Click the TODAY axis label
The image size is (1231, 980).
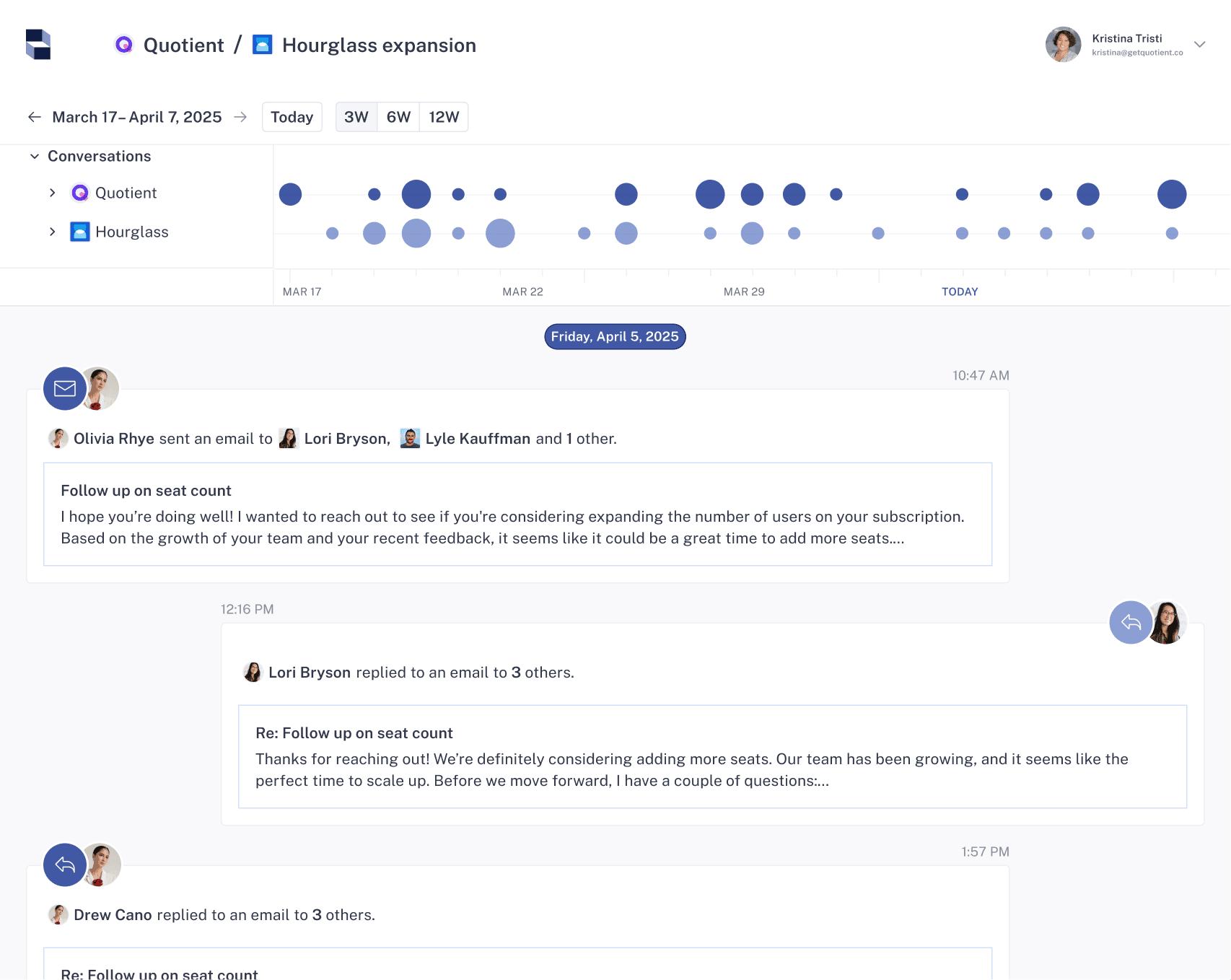pyautogui.click(x=960, y=292)
